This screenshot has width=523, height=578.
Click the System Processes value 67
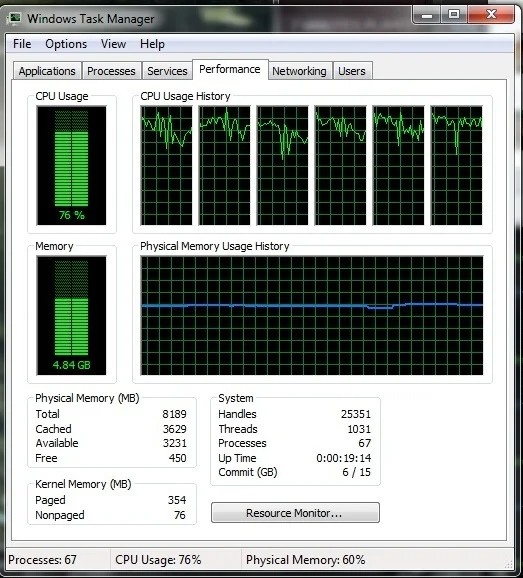tap(365, 443)
